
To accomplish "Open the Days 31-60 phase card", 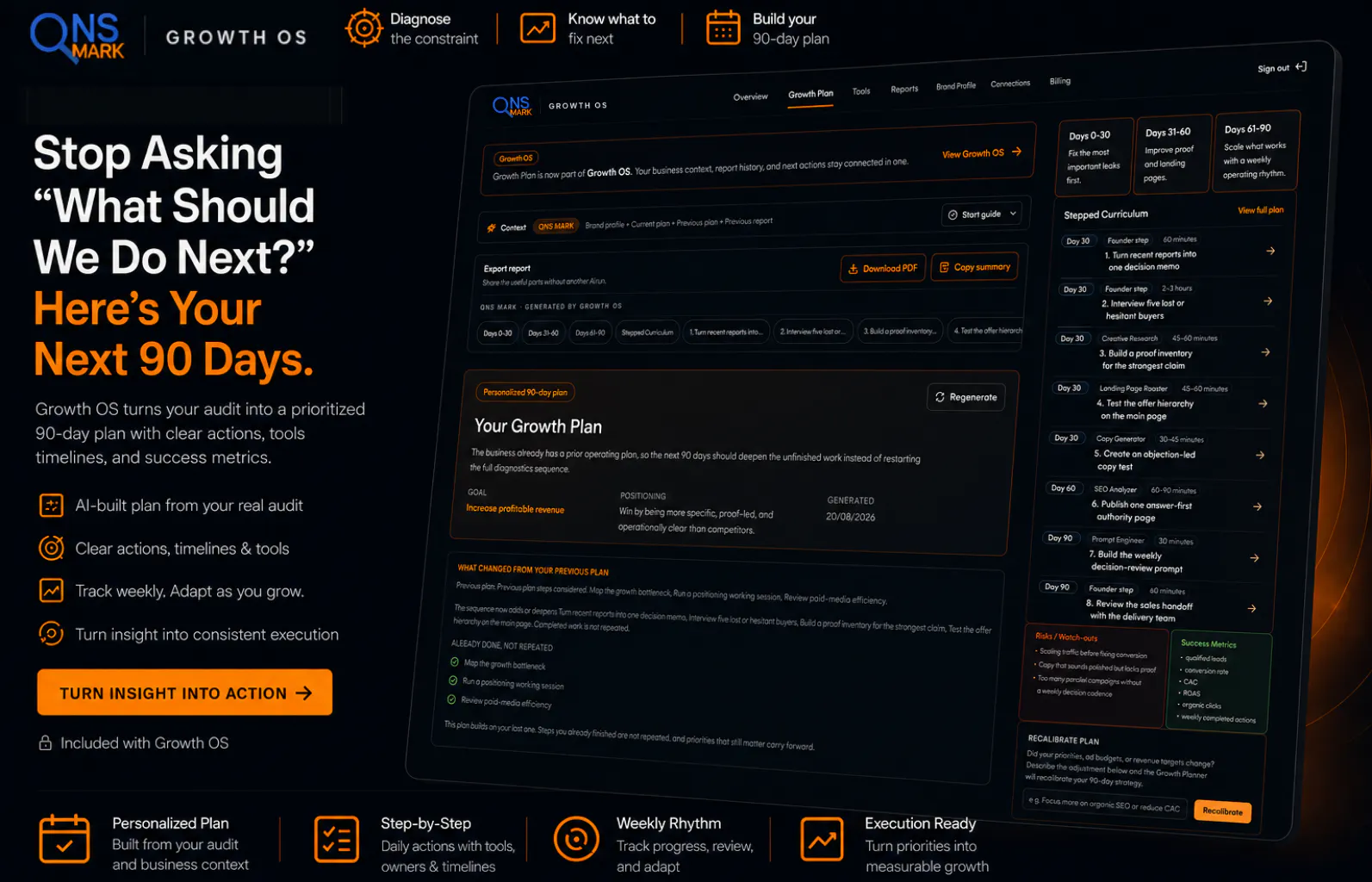I will pyautogui.click(x=1173, y=154).
